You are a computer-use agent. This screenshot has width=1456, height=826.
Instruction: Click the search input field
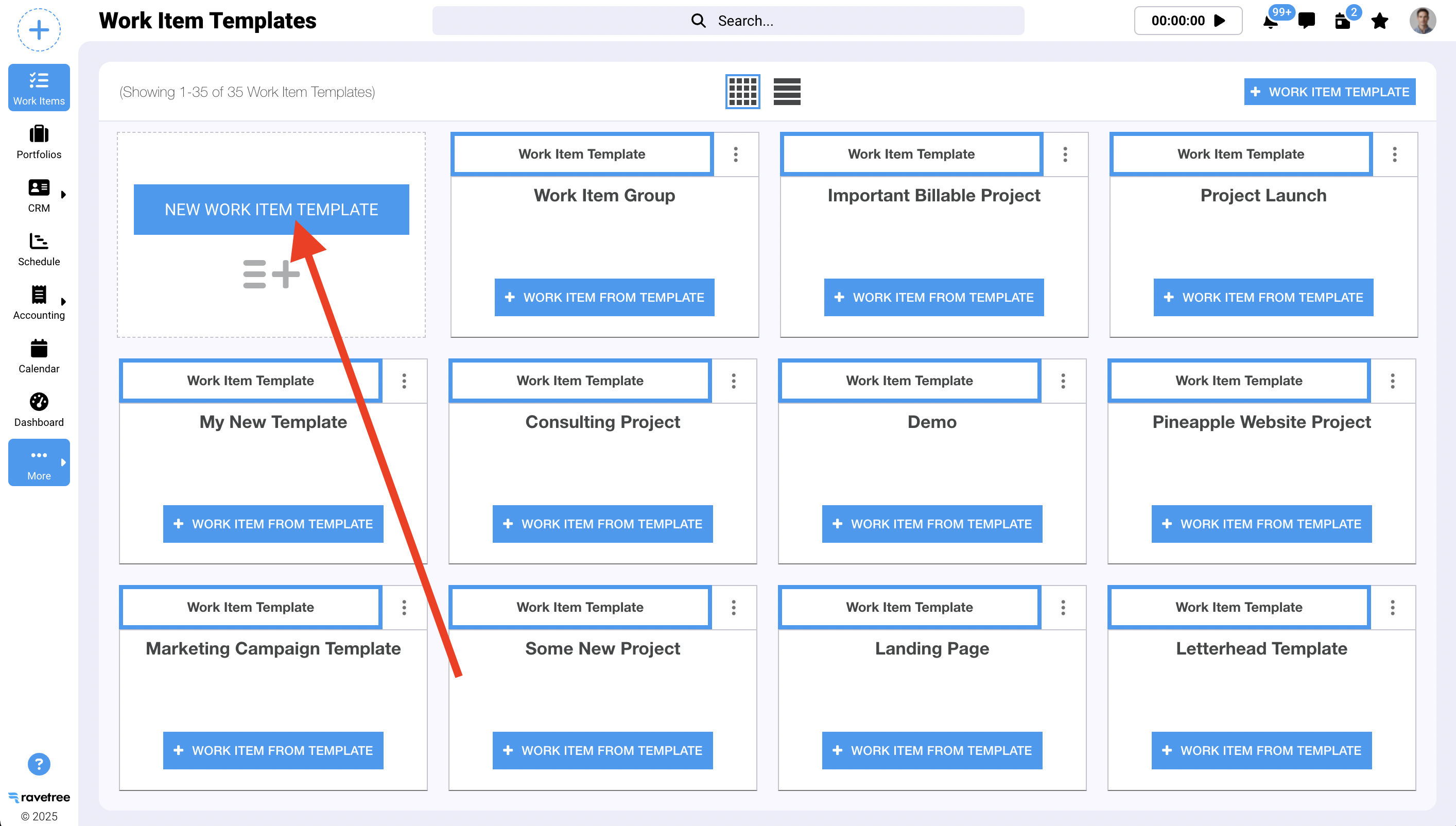(x=729, y=21)
